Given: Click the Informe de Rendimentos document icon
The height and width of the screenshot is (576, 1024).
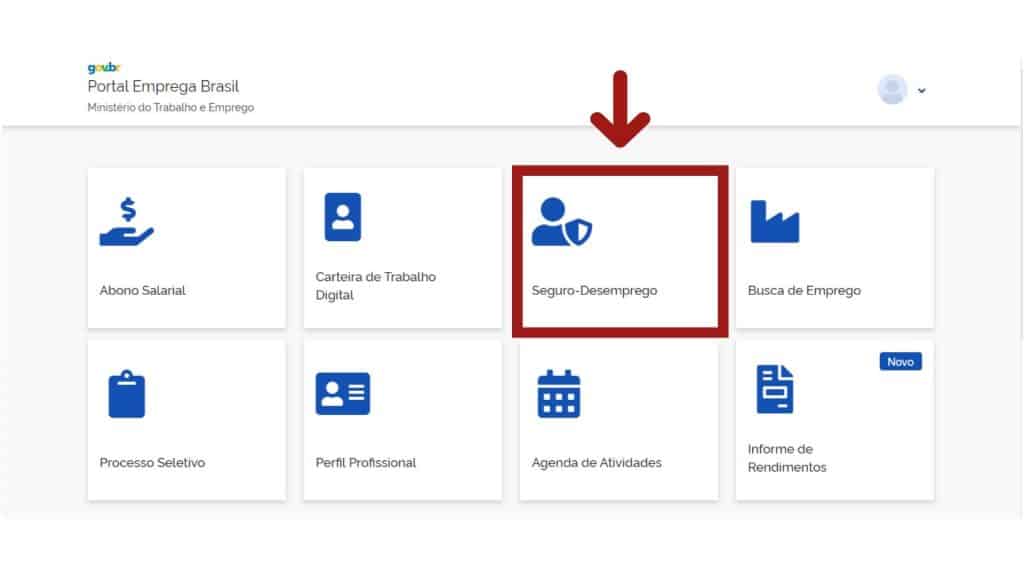Looking at the screenshot, I should 775,389.
